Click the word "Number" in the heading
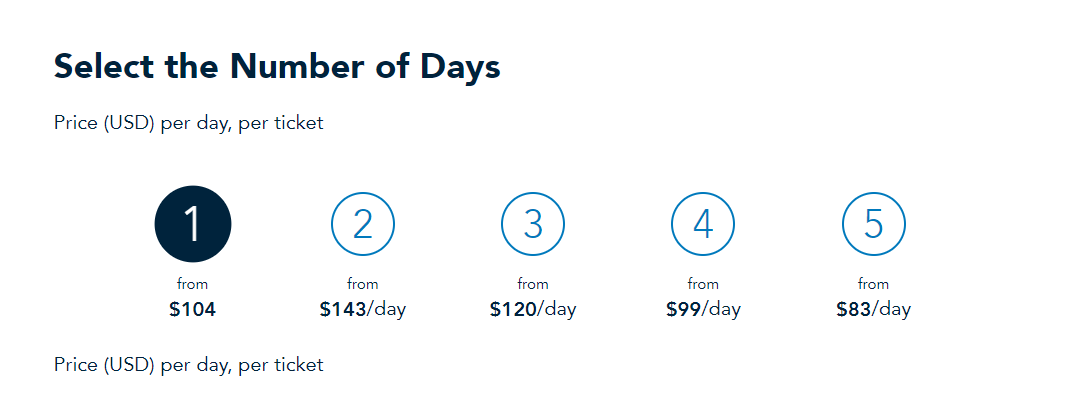The width and height of the screenshot is (1079, 417). (x=298, y=67)
